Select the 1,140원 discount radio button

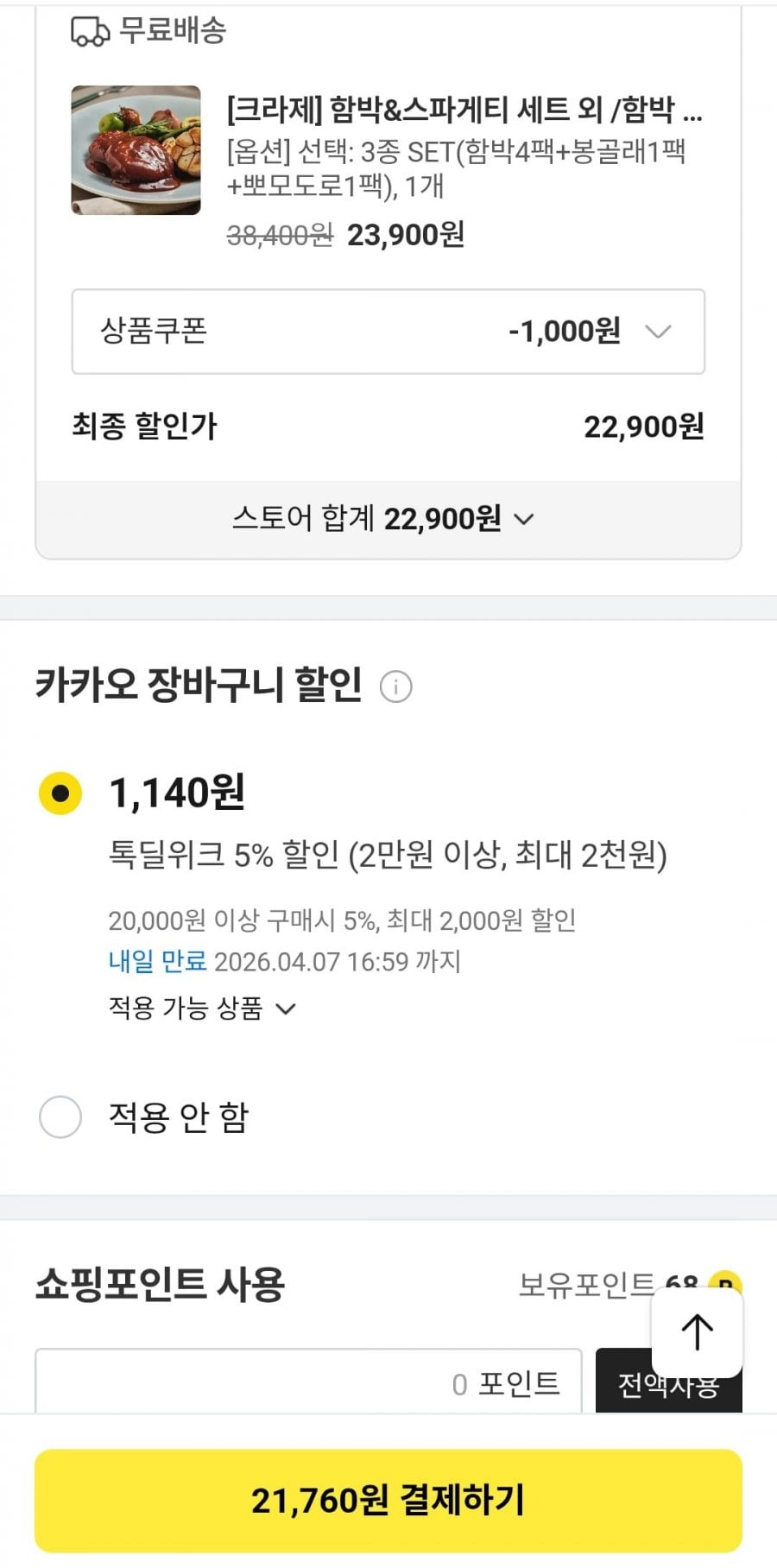60,793
